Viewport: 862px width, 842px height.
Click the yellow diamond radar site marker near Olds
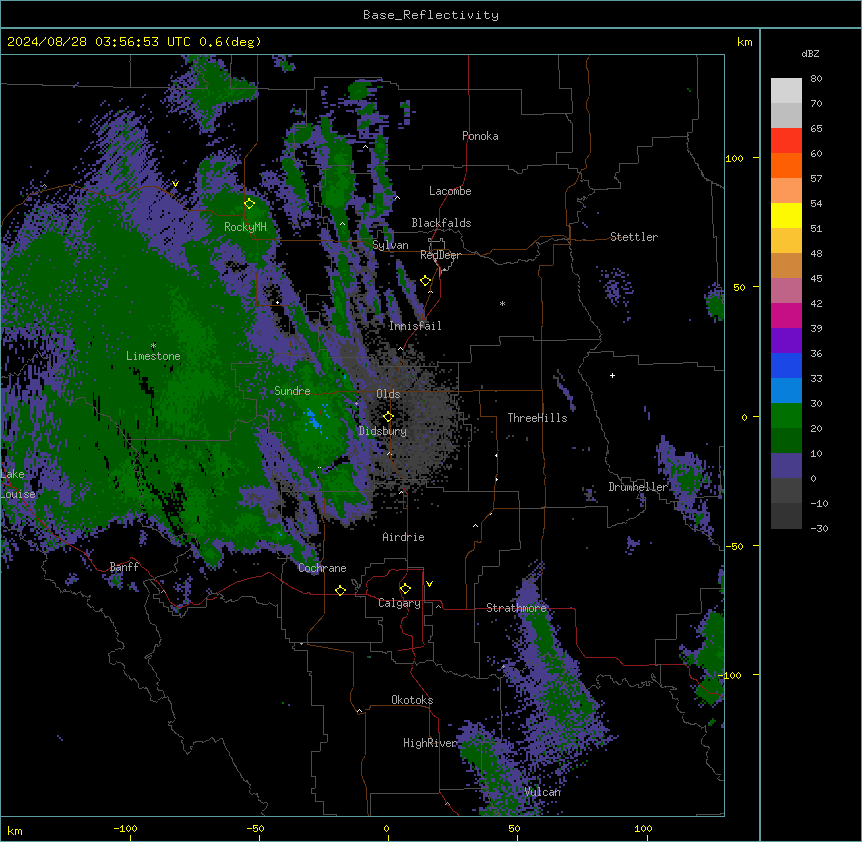pyautogui.click(x=388, y=416)
